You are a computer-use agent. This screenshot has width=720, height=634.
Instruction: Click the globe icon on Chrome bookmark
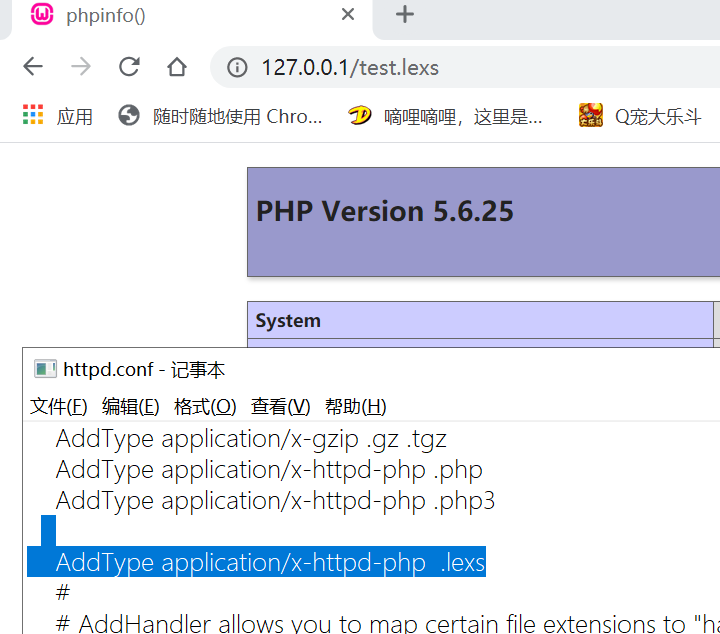point(129,115)
